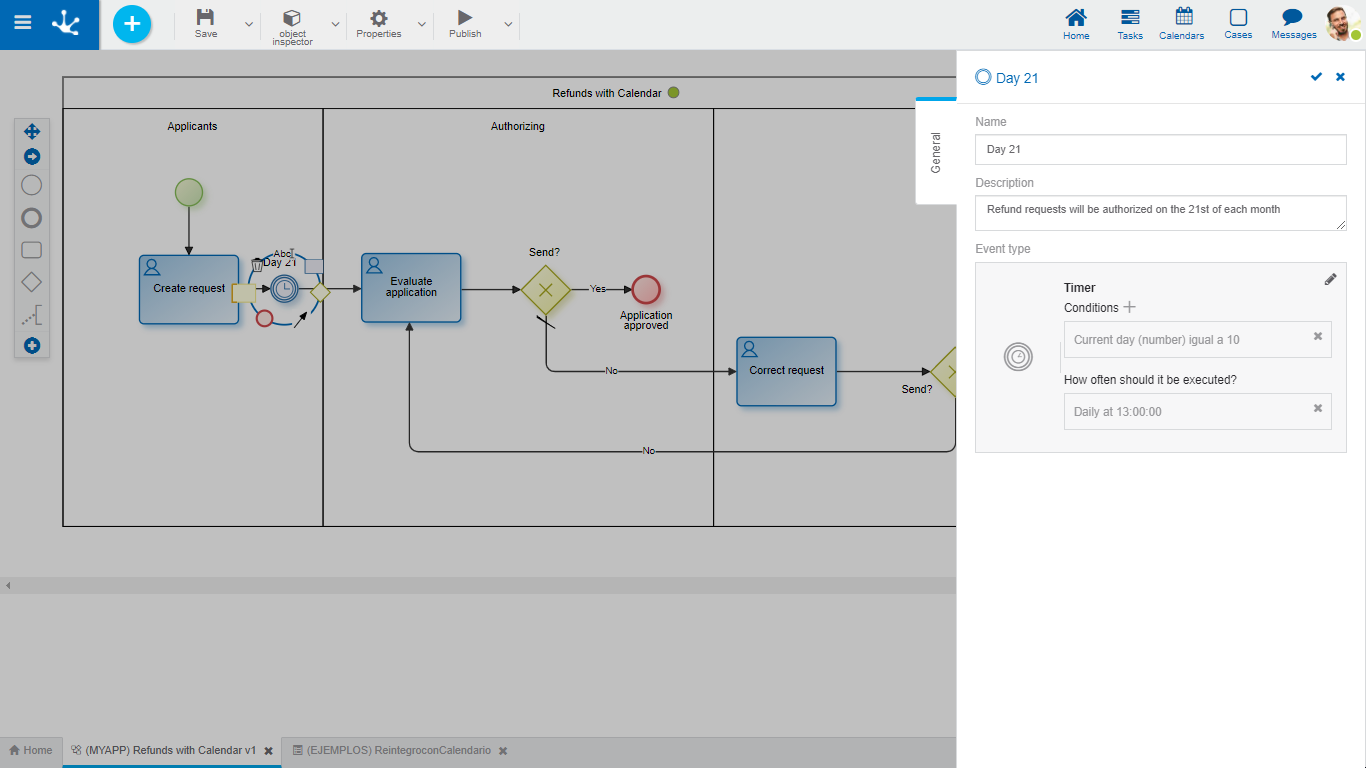
Task: Open the Messages chat icon
Action: tap(1293, 18)
